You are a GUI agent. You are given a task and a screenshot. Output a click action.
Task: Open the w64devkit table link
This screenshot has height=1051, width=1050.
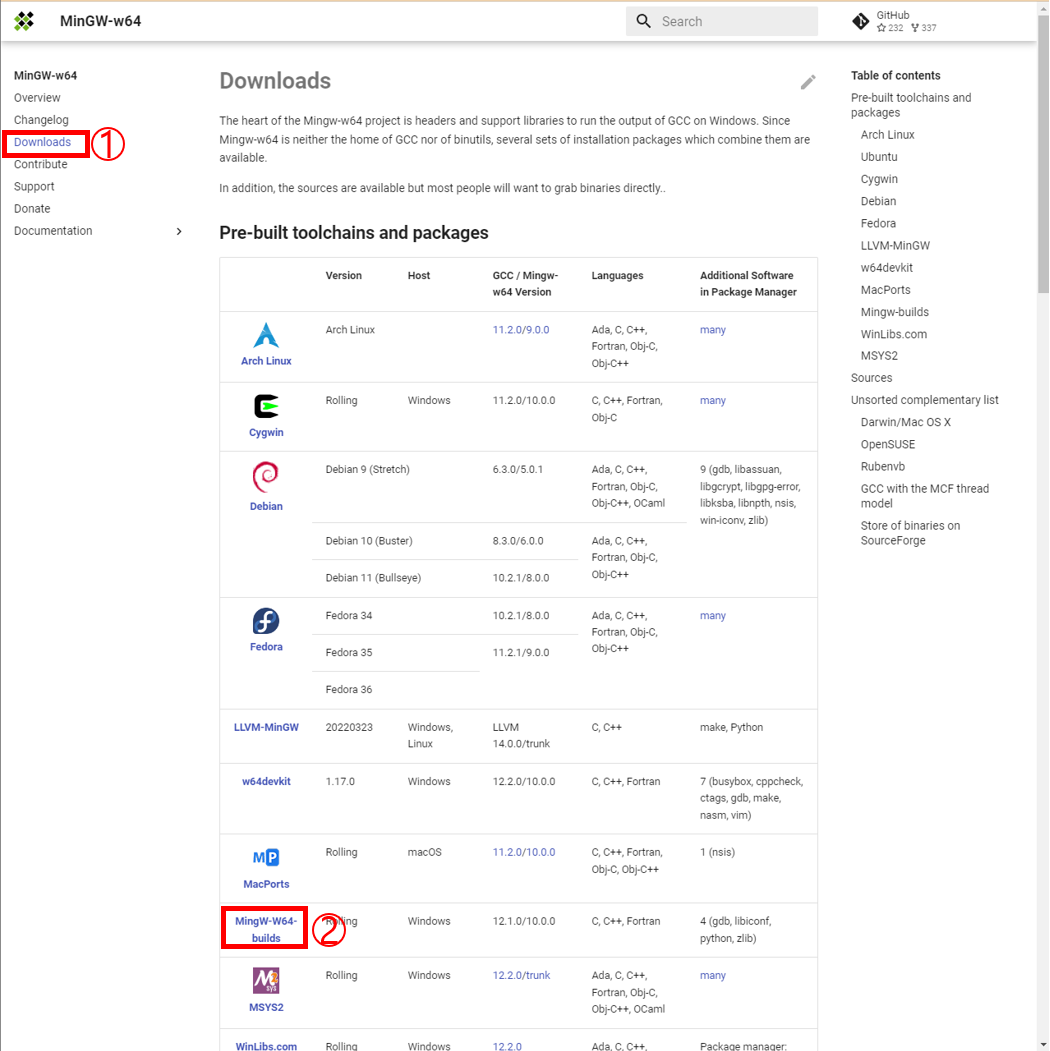click(x=266, y=782)
